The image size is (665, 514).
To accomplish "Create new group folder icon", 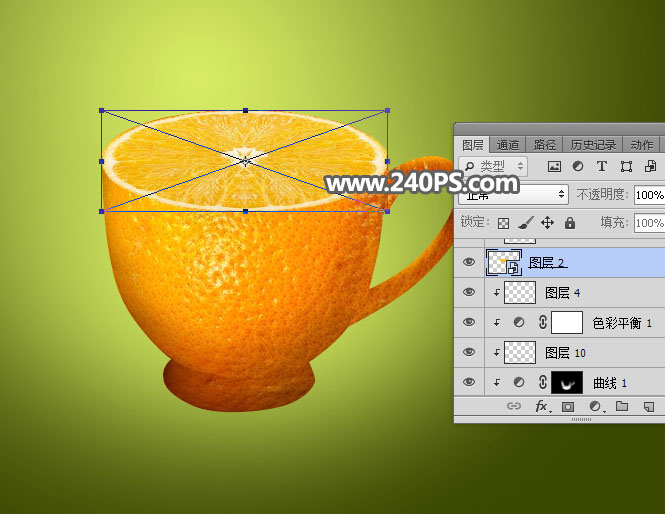I will pyautogui.click(x=622, y=406).
